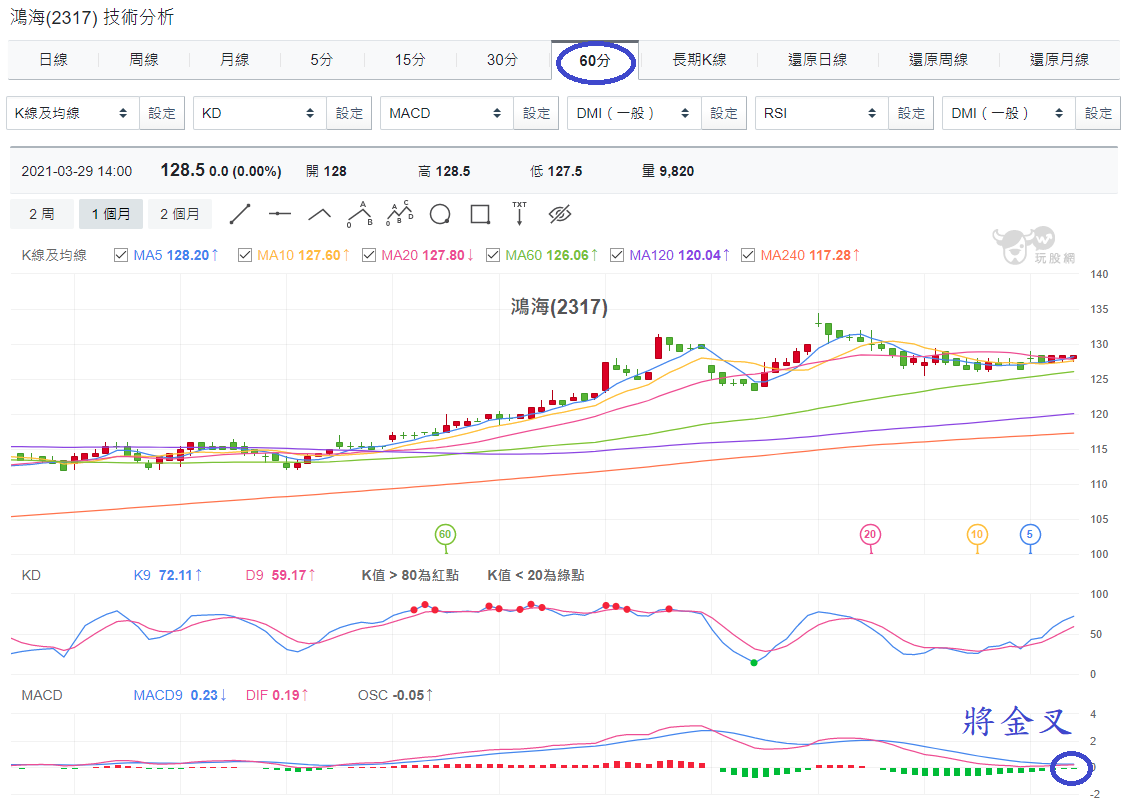Click the 128.5 price value

click(183, 169)
